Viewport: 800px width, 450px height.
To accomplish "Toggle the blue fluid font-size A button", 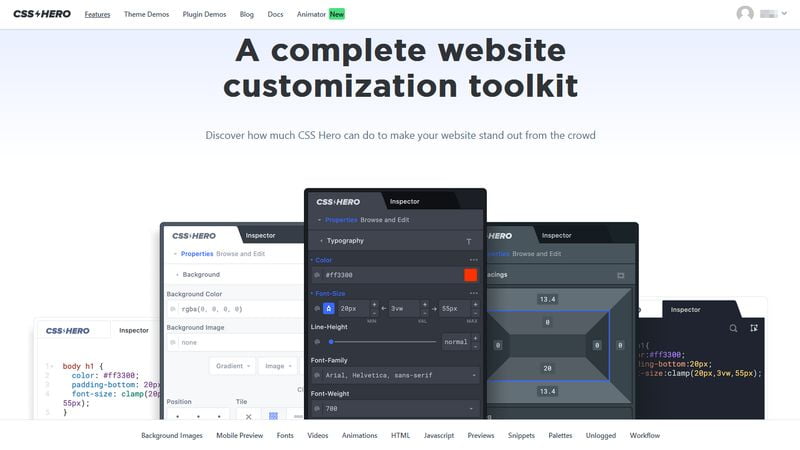I will tap(329, 308).
